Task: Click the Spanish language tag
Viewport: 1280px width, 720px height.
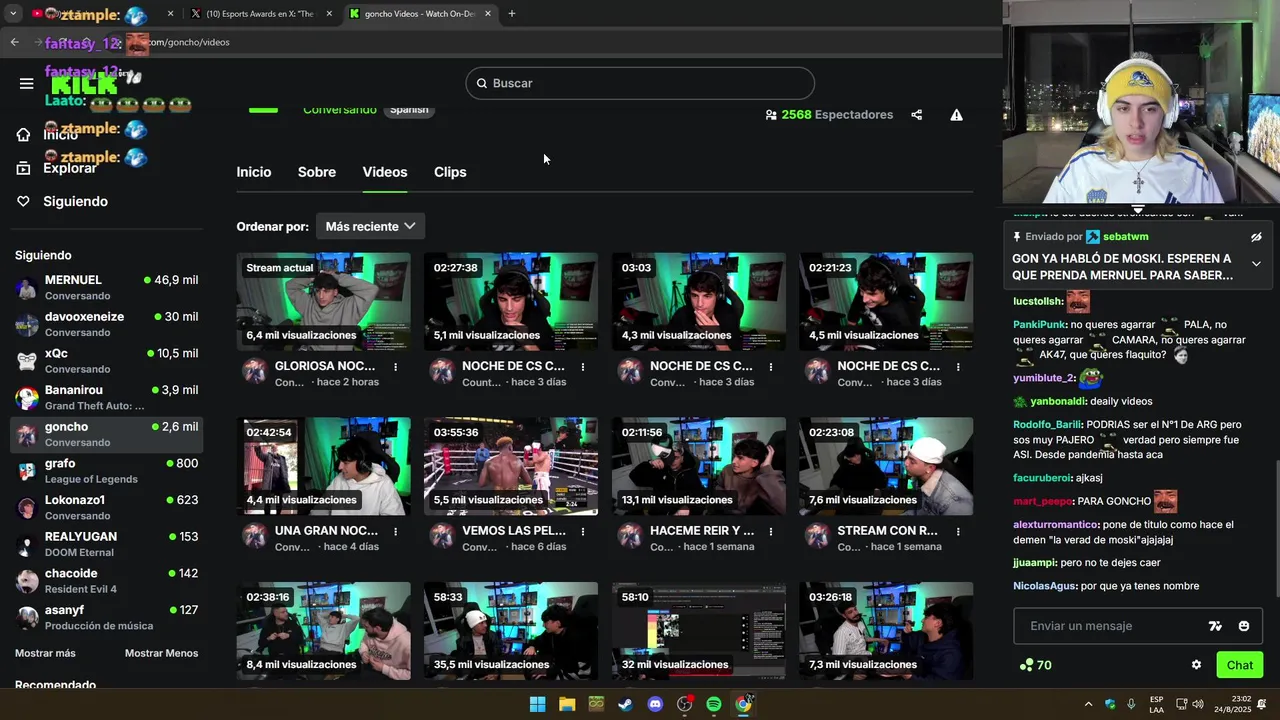Action: pos(409,110)
